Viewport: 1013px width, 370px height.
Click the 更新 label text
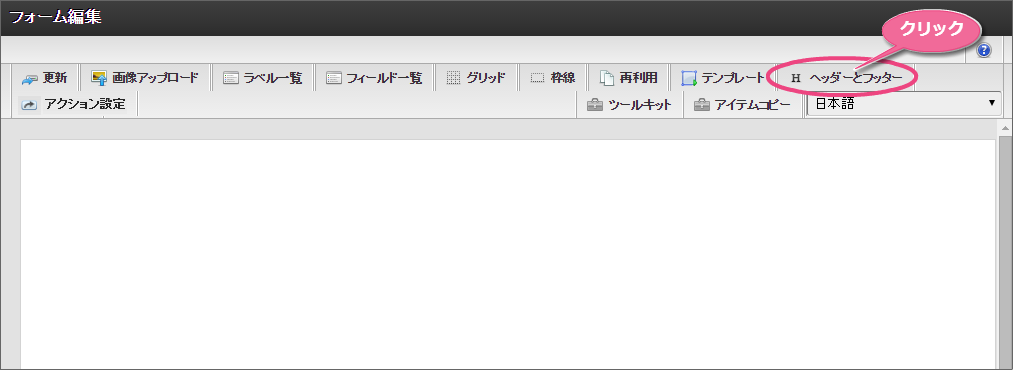pyautogui.click(x=55, y=78)
